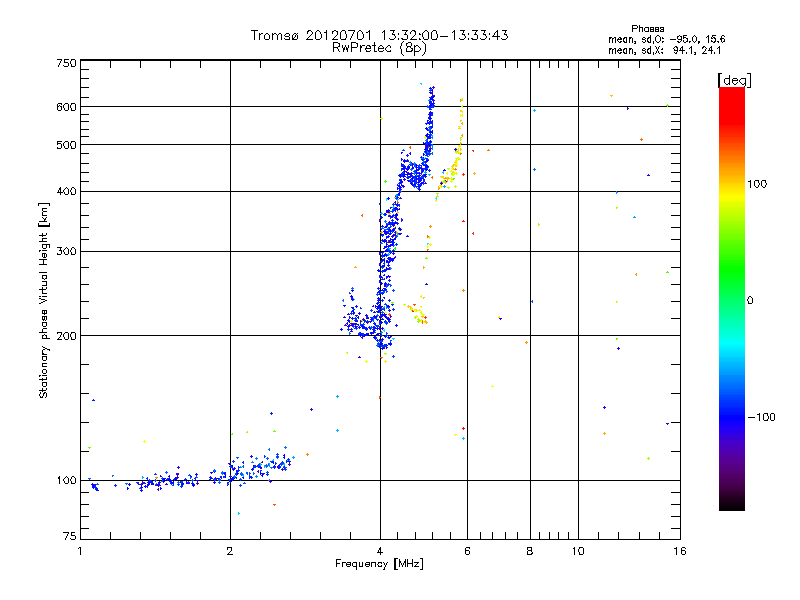Click the colorbar label '100'
The width and height of the screenshot is (800, 600).
tap(757, 184)
